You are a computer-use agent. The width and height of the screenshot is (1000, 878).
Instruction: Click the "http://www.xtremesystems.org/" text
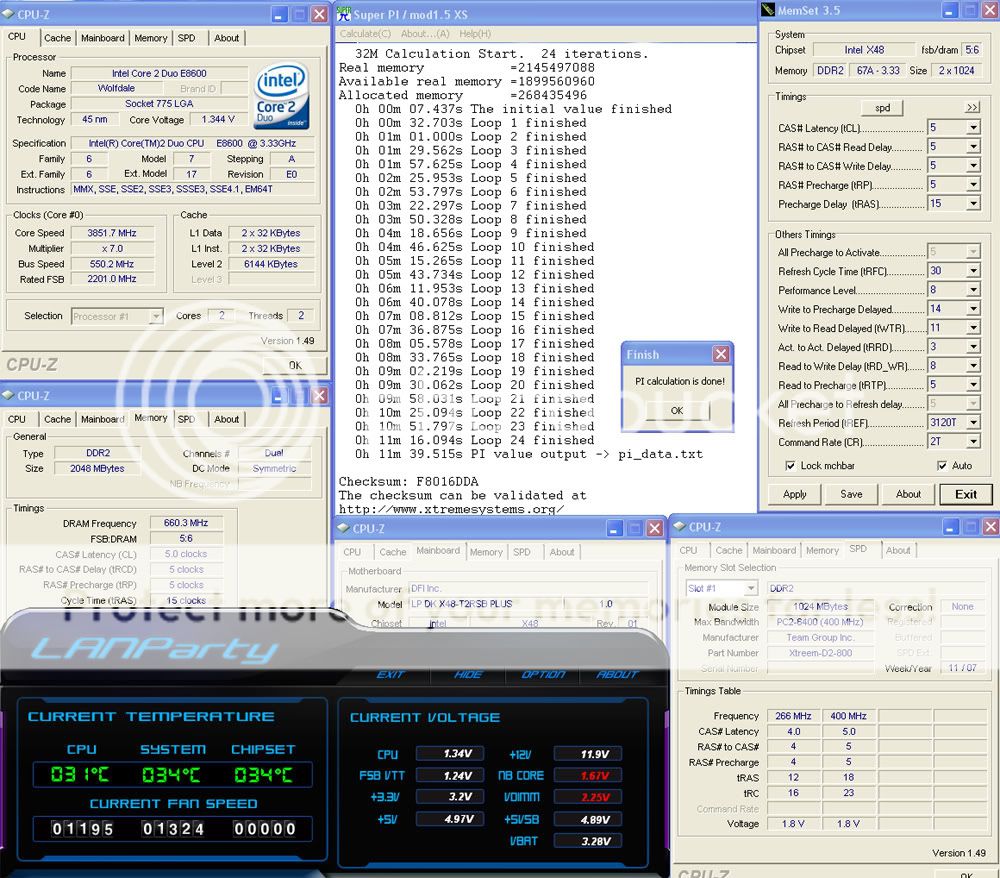[x=452, y=509]
